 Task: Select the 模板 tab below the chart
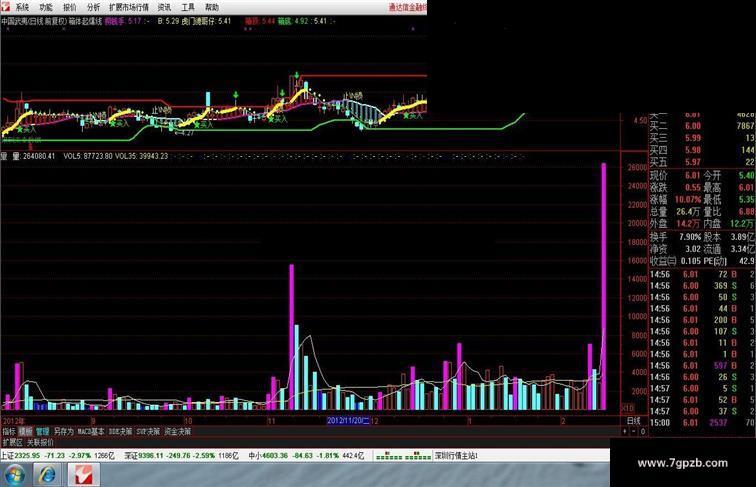pos(25,432)
